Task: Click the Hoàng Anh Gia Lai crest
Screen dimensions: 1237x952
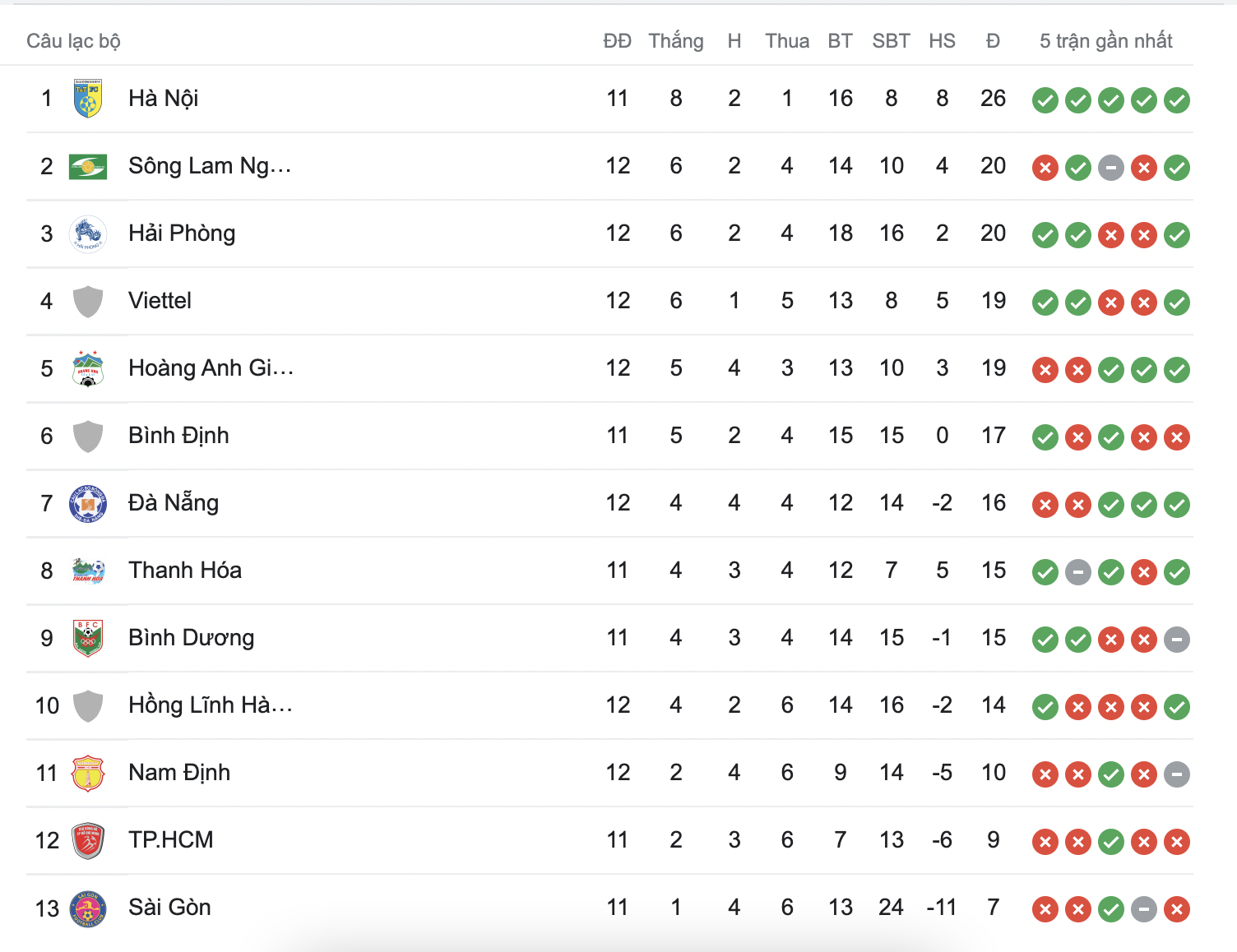Action: pyautogui.click(x=88, y=369)
